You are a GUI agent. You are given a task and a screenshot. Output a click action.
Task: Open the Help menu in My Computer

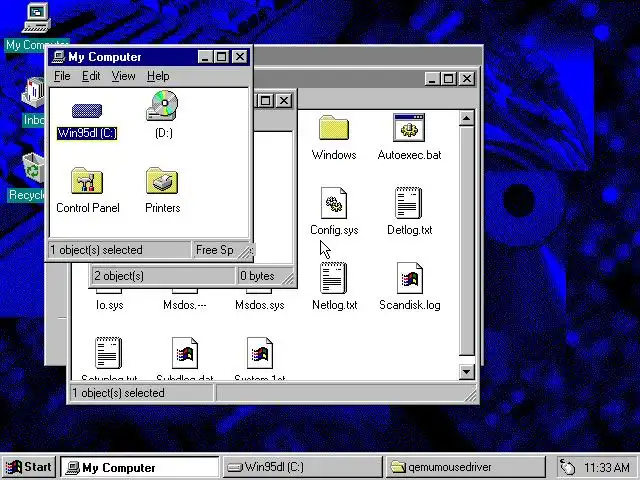[x=158, y=76]
